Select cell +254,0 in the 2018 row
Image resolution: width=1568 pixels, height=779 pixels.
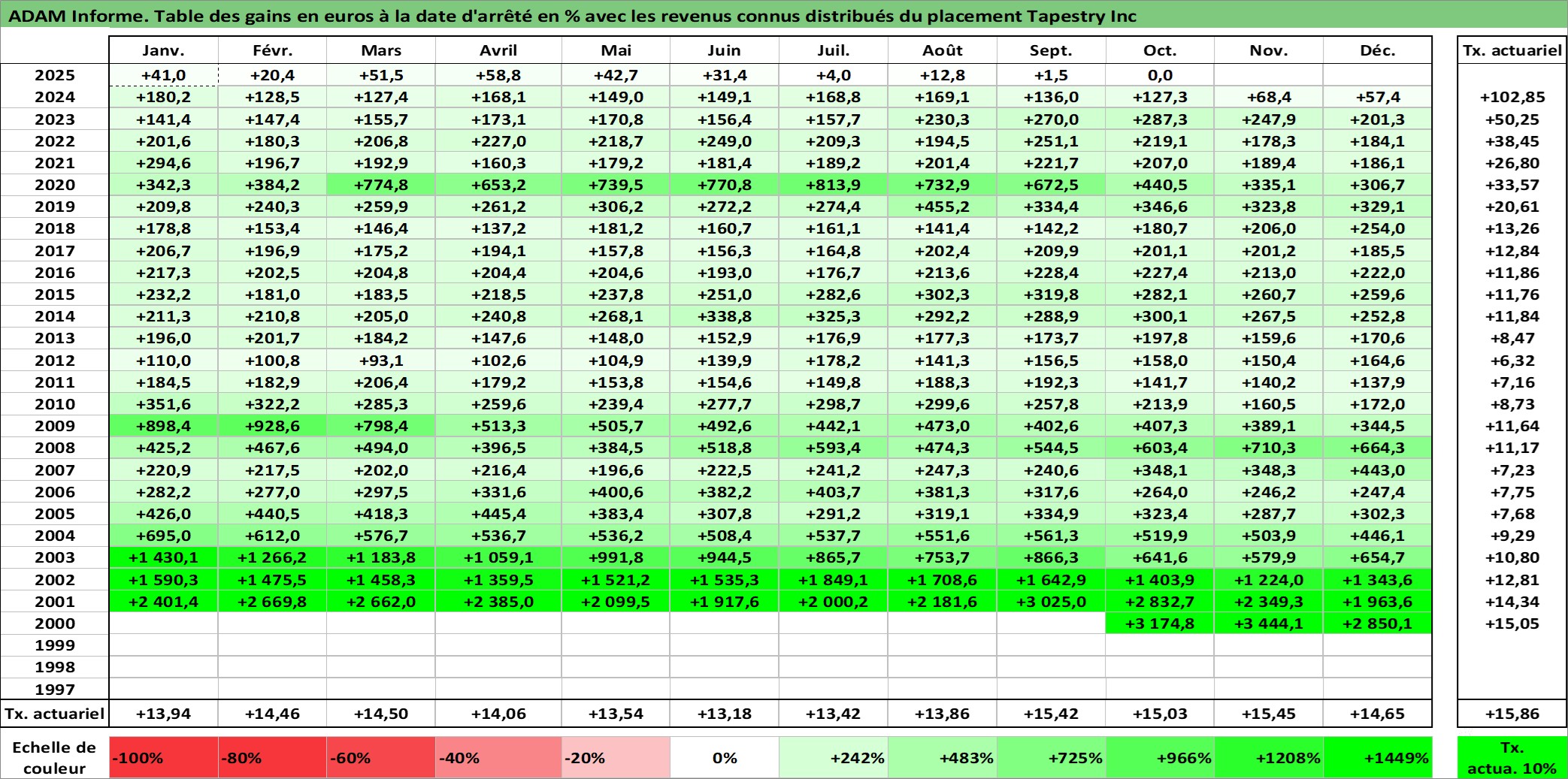[1378, 228]
